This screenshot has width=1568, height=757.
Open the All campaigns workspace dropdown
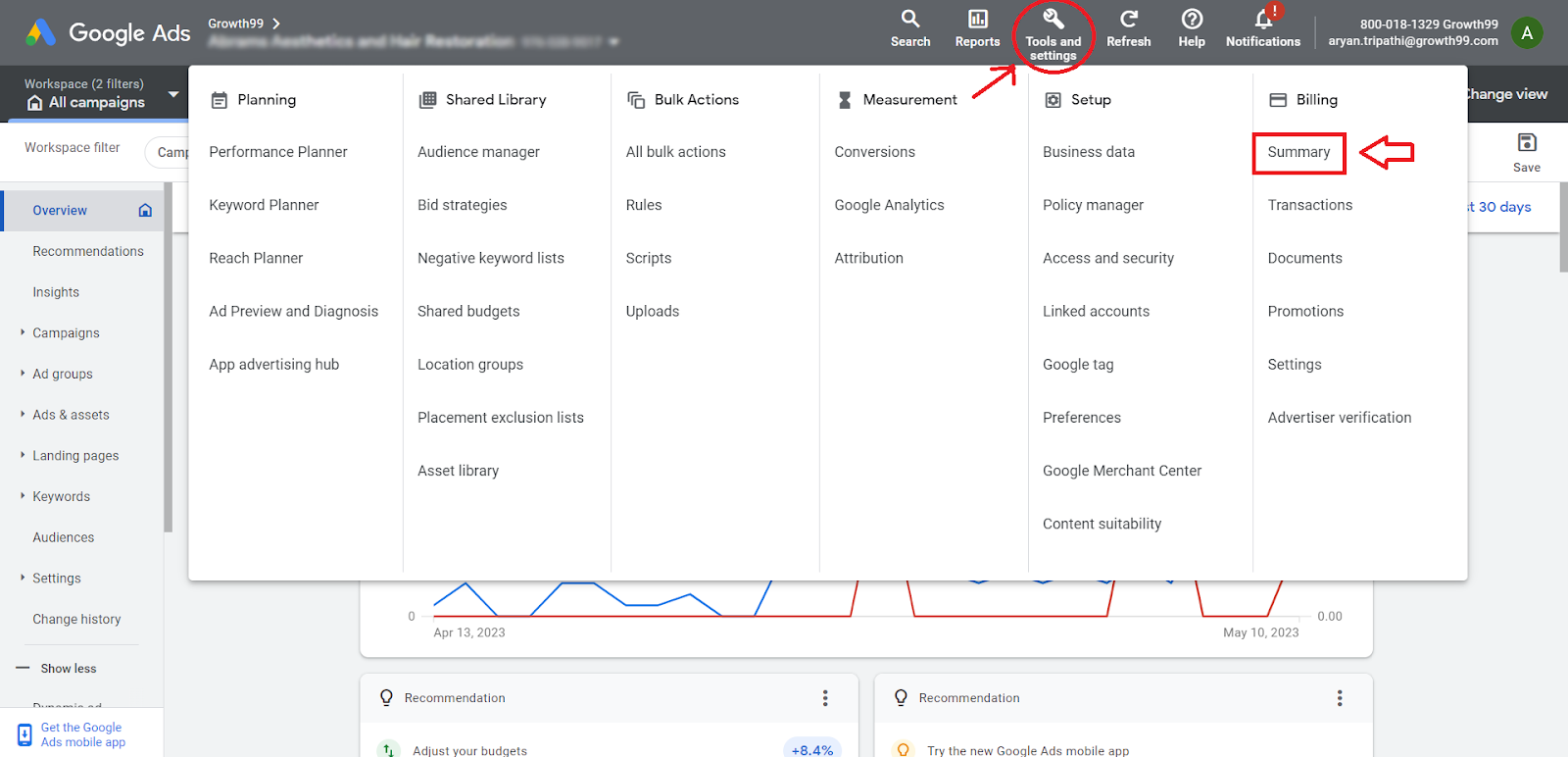click(x=173, y=95)
